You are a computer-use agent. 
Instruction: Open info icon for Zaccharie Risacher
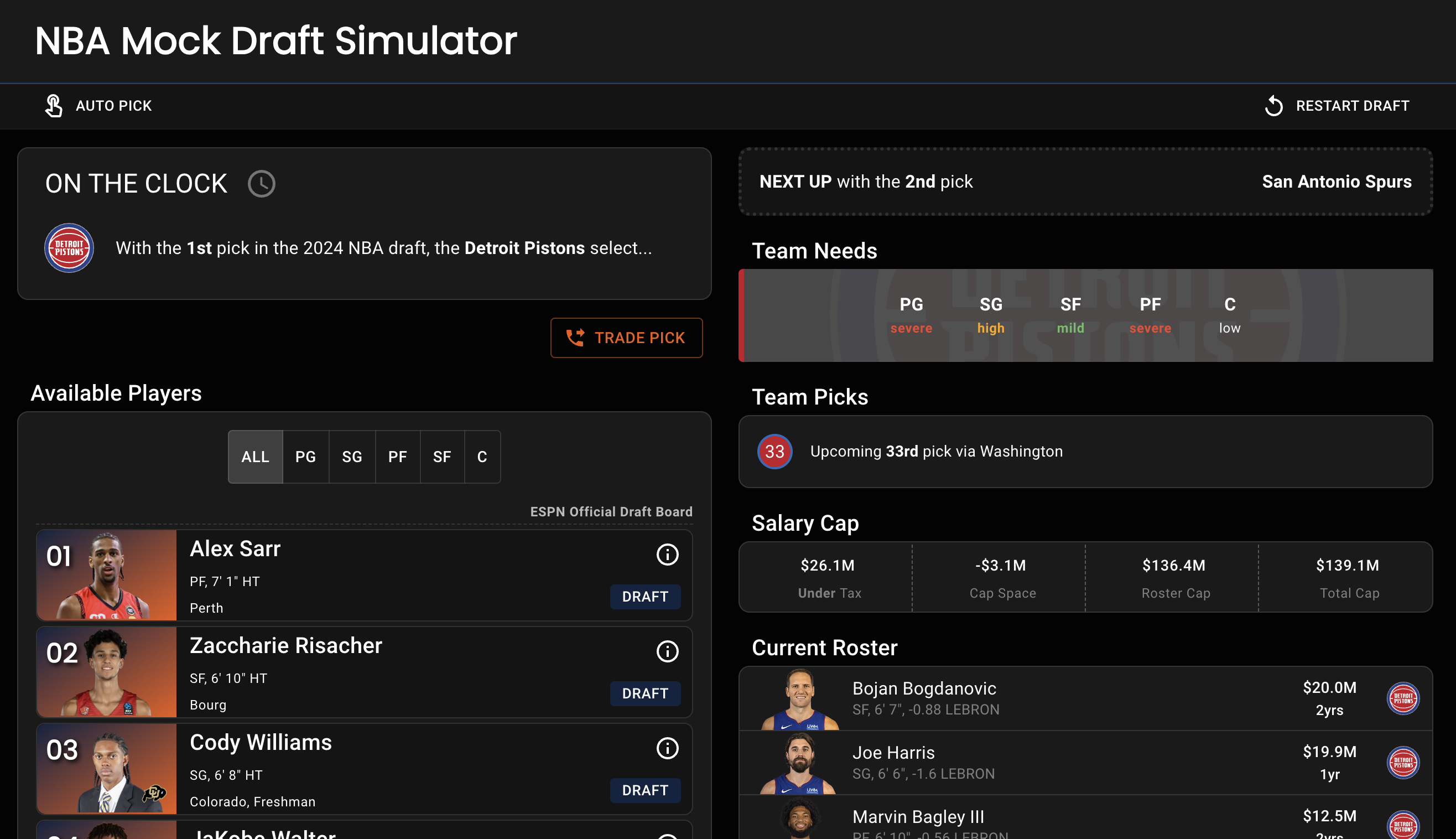pyautogui.click(x=667, y=651)
